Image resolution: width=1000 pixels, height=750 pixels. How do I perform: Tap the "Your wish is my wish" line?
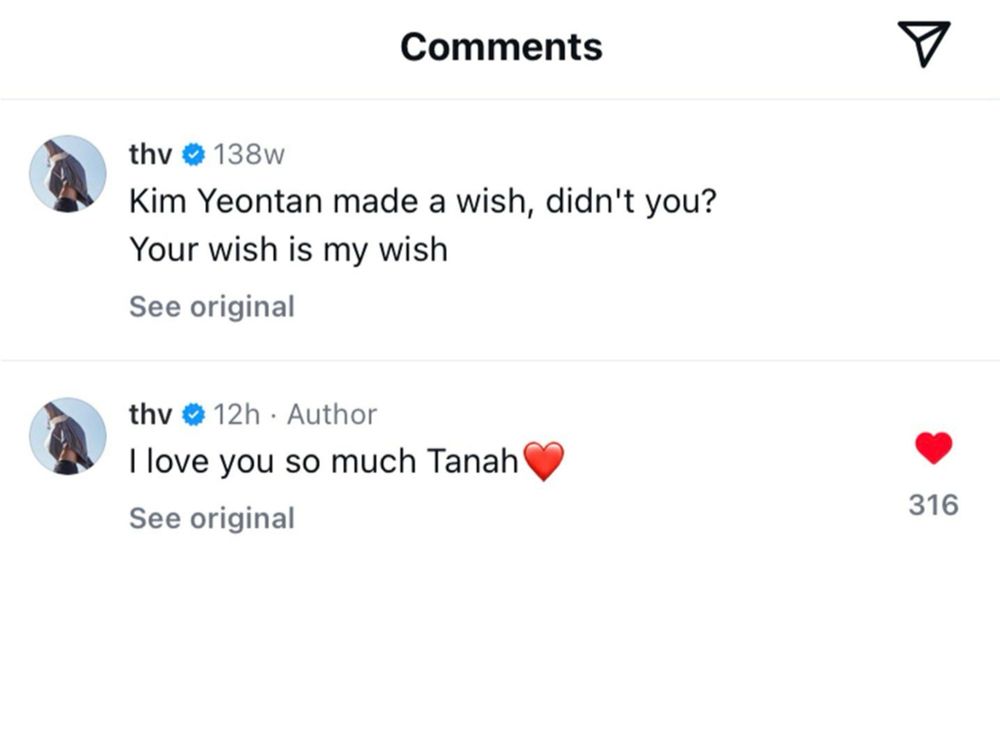coord(288,250)
